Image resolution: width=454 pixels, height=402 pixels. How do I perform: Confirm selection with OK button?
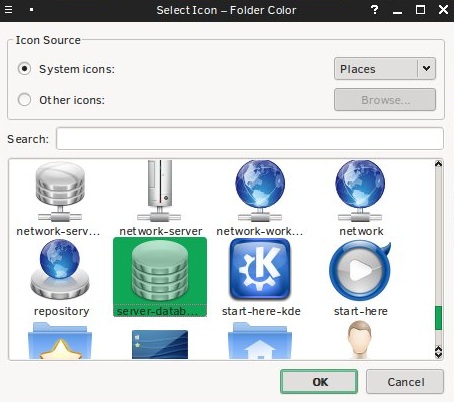319,382
